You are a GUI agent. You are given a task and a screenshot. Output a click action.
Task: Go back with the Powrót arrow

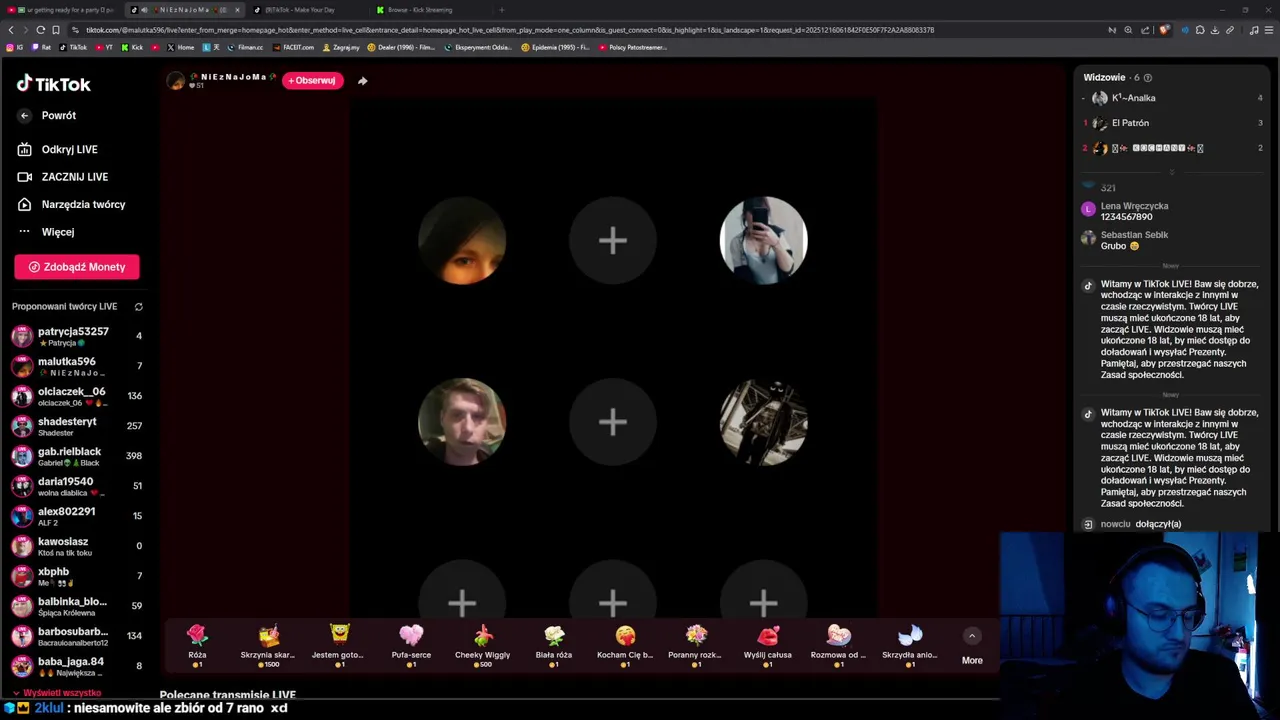tap(24, 116)
